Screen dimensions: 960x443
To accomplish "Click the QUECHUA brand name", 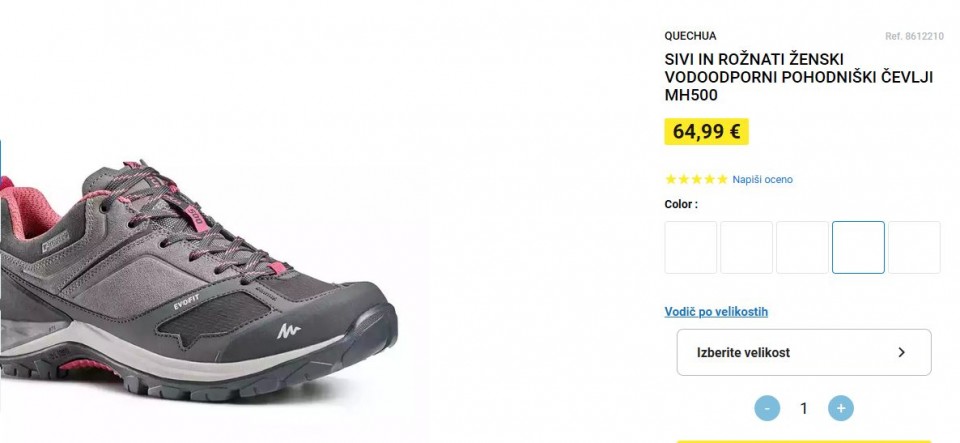I will click(690, 36).
